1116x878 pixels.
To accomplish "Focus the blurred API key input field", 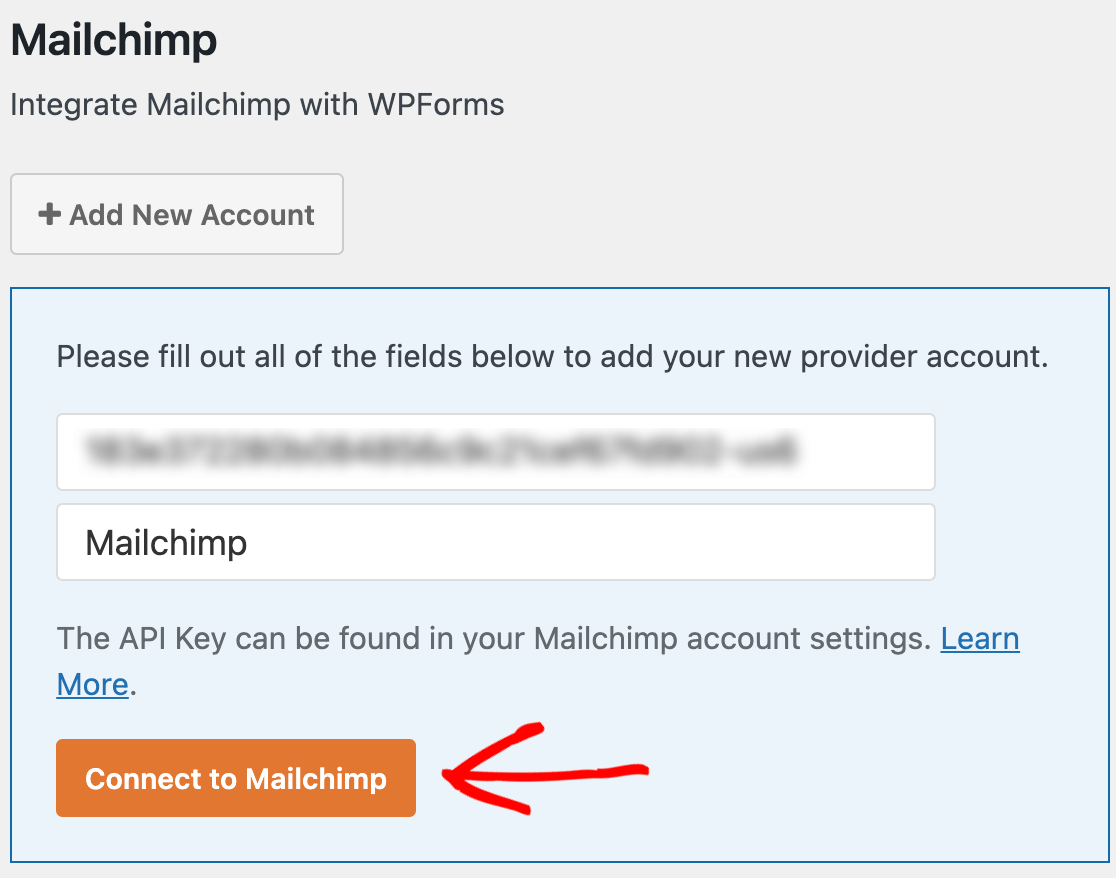I will (495, 452).
